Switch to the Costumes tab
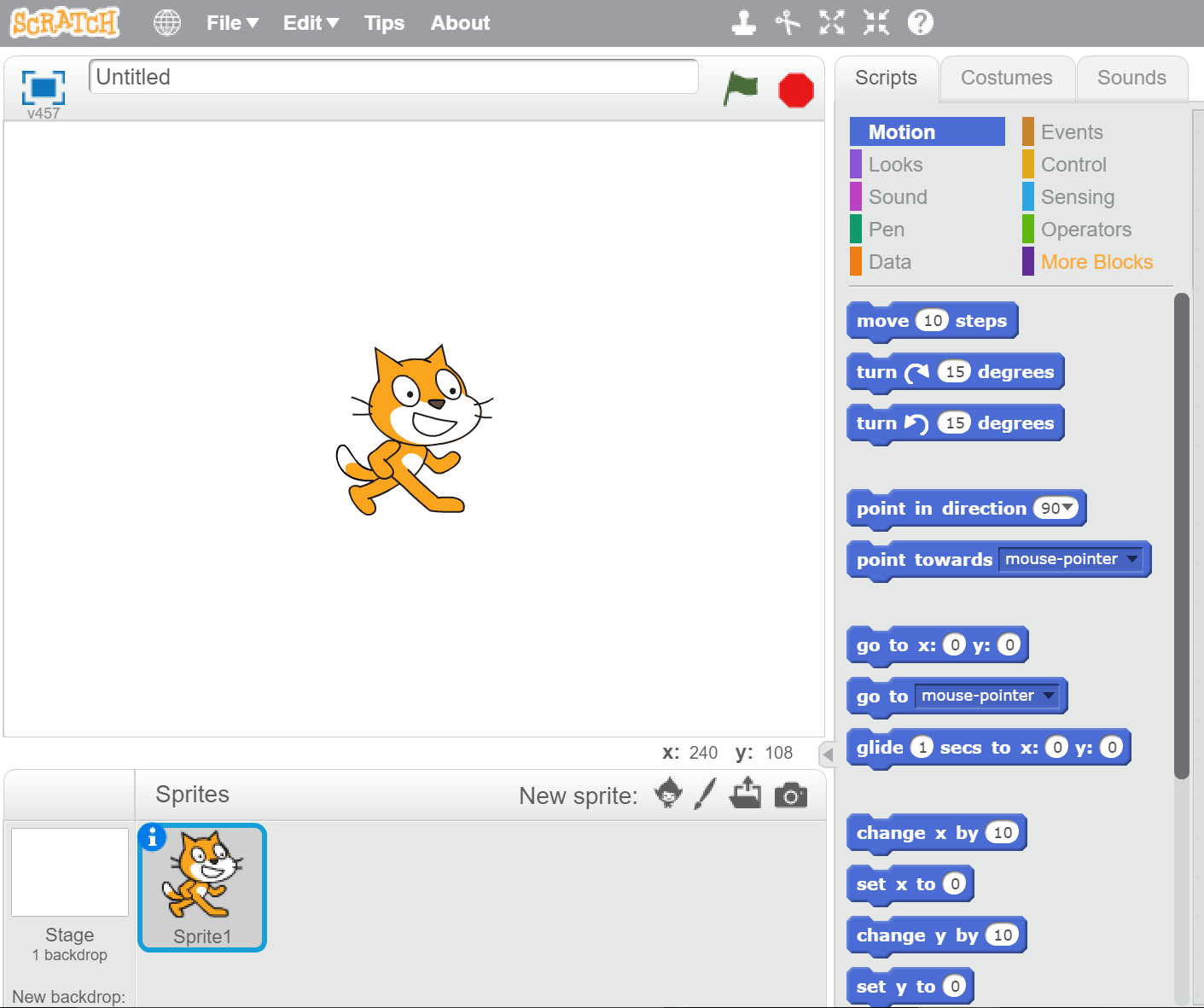Screen dimensions: 1204x1008 1007,78
